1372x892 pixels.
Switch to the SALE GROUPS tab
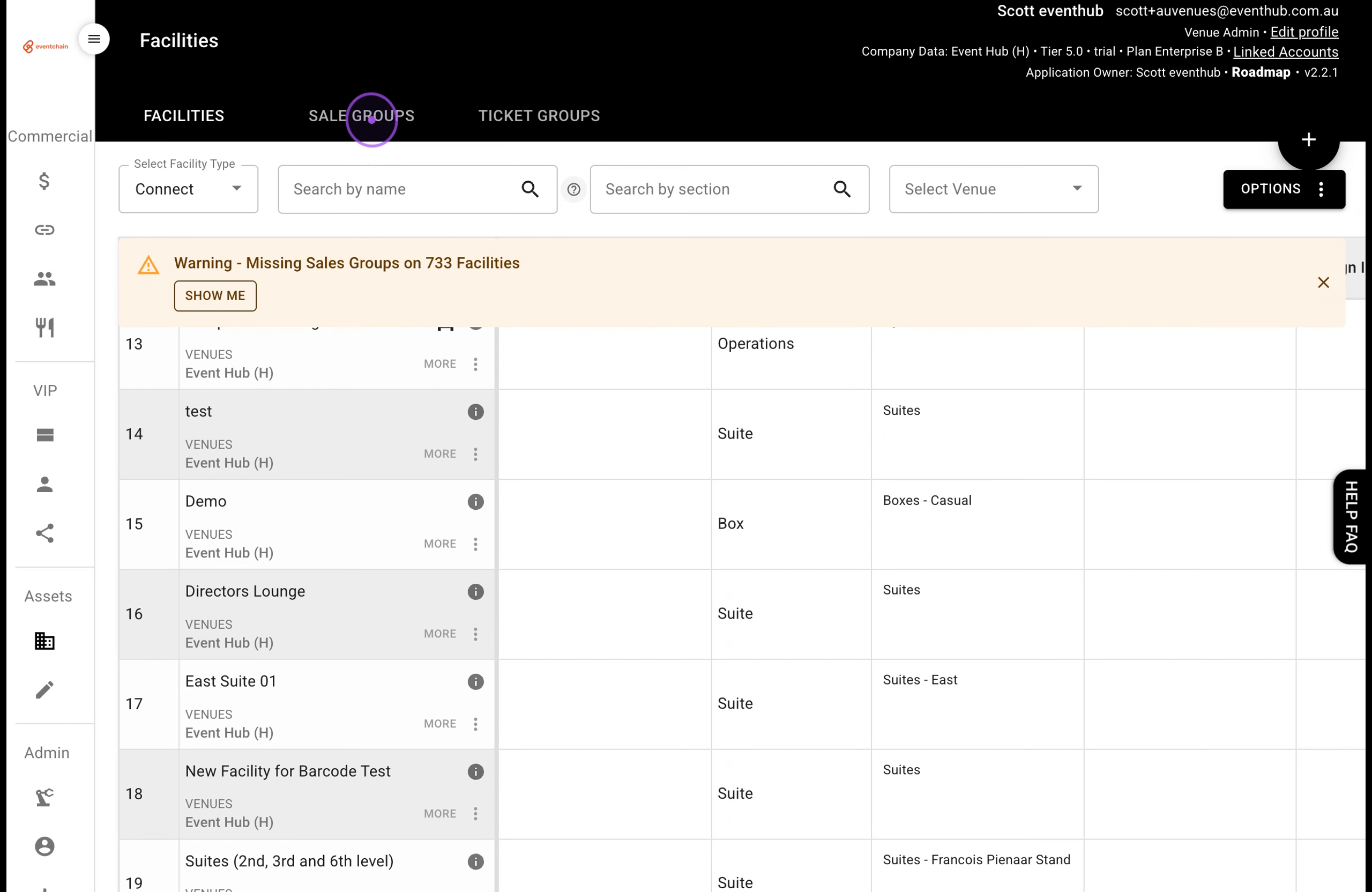click(361, 116)
